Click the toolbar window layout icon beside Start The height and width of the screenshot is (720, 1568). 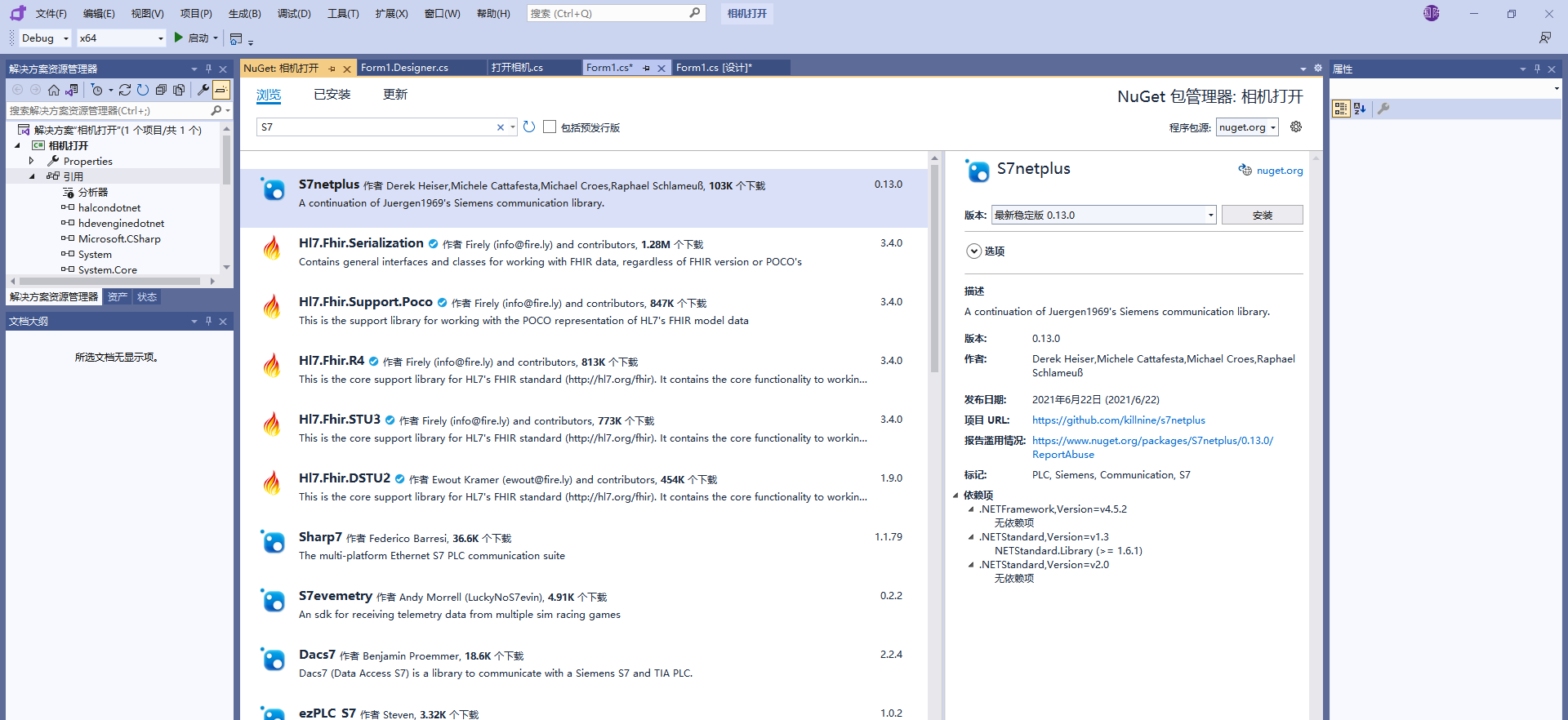237,38
